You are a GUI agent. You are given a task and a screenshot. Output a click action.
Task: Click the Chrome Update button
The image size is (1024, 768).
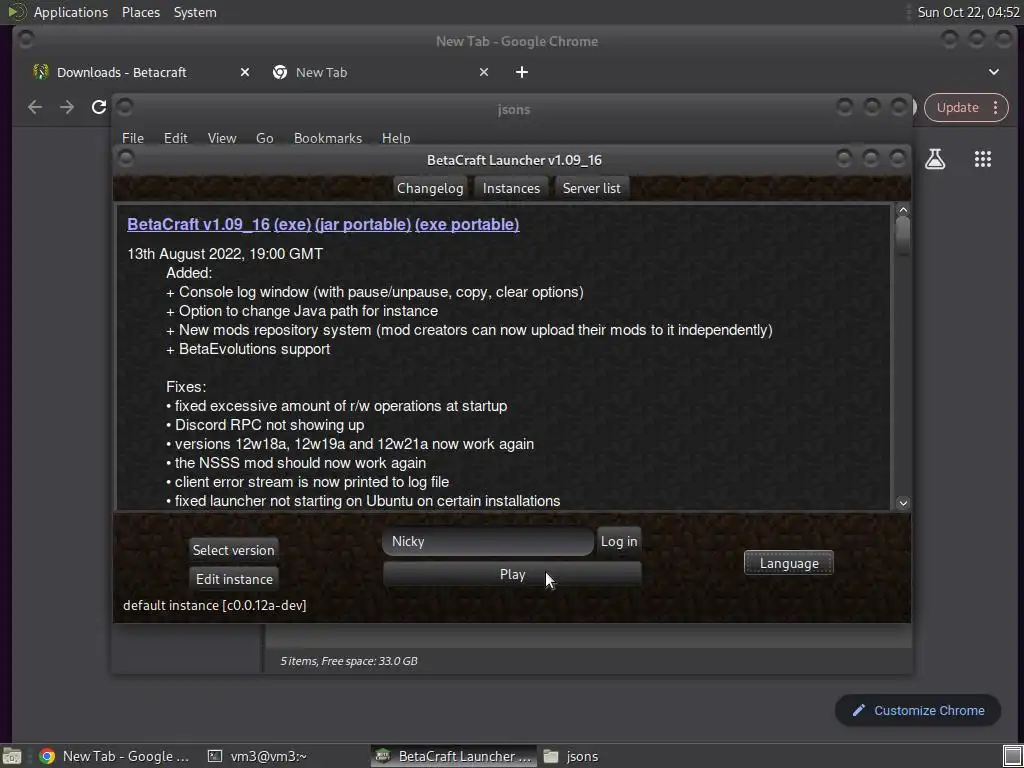957,107
